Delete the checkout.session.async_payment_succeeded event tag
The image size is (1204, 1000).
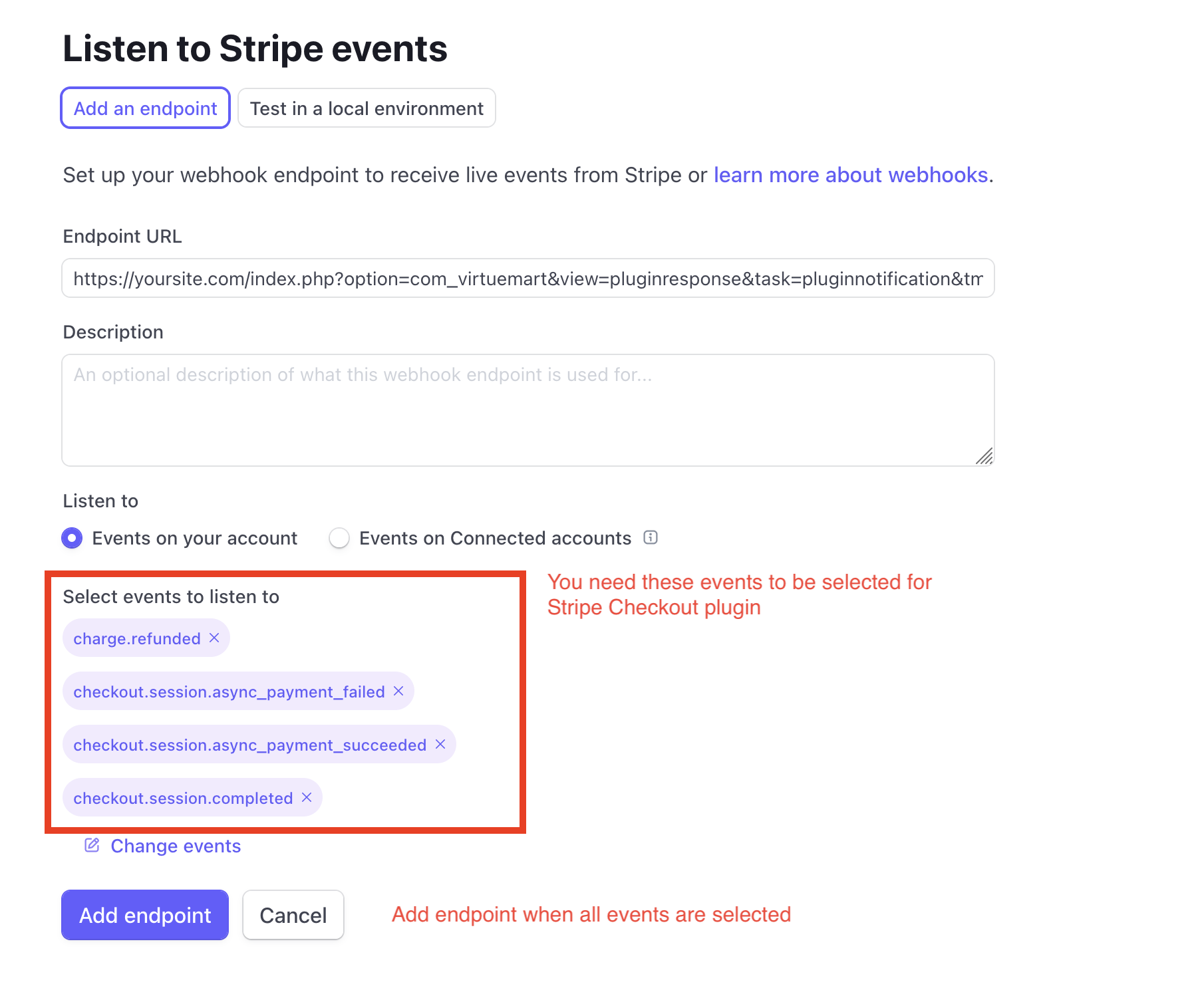click(x=440, y=744)
